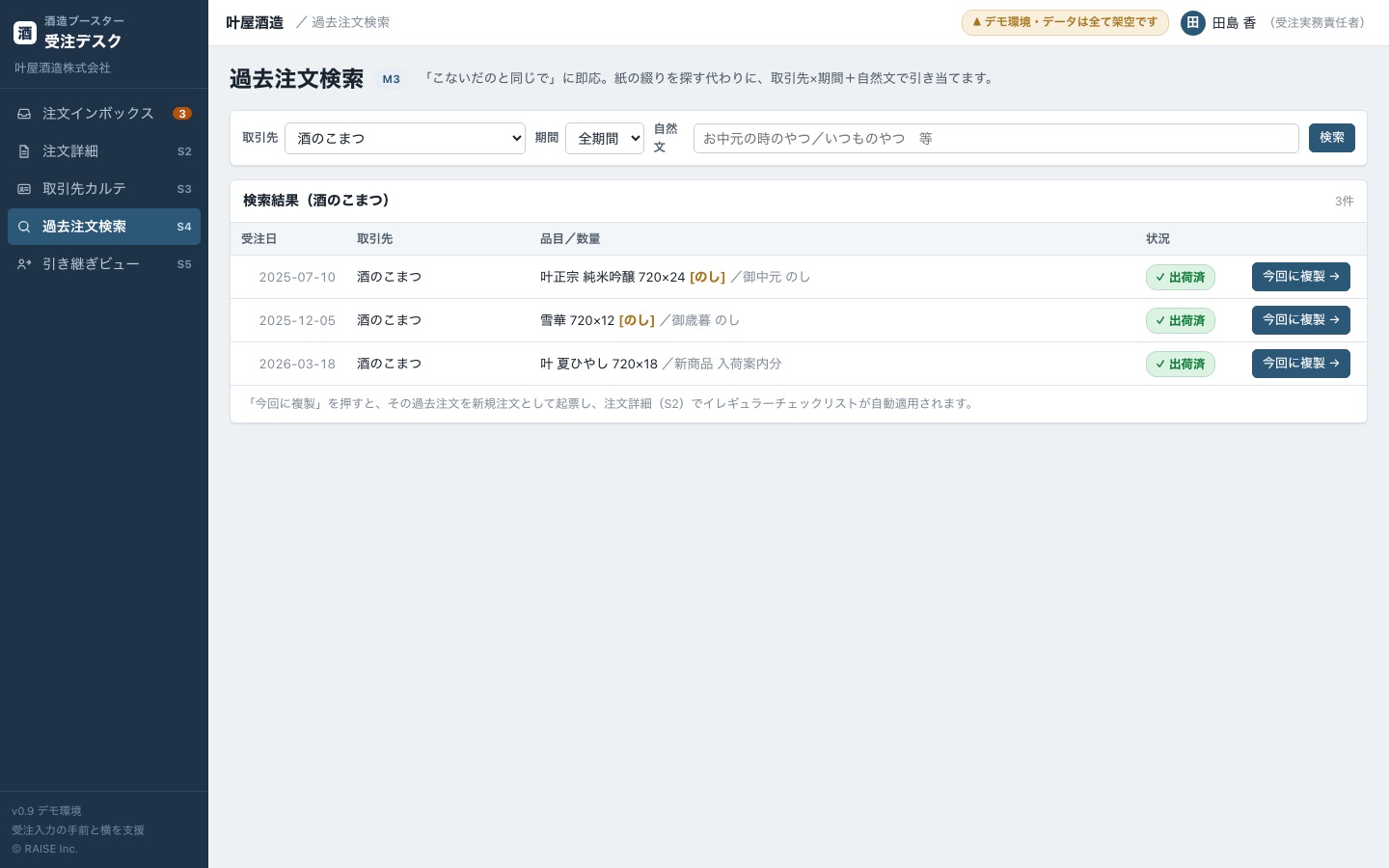Screen dimensions: 1389x868
Task: Select 過去注文検索 in sidebar
Action: [x=104, y=227]
